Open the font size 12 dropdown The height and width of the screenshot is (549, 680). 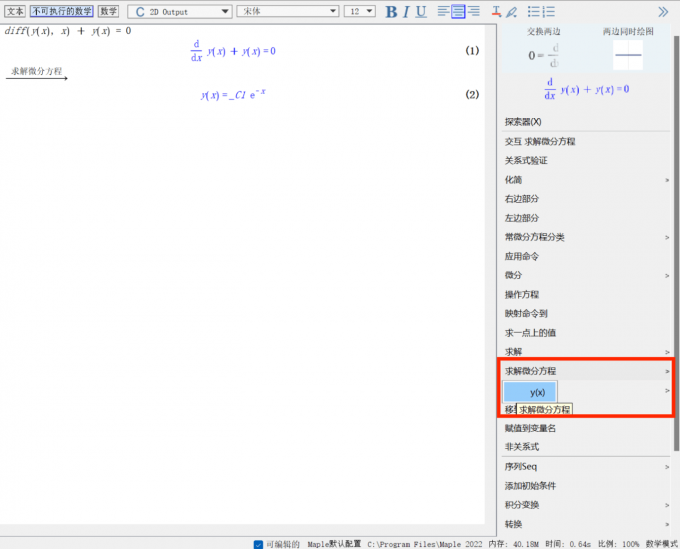coord(360,12)
